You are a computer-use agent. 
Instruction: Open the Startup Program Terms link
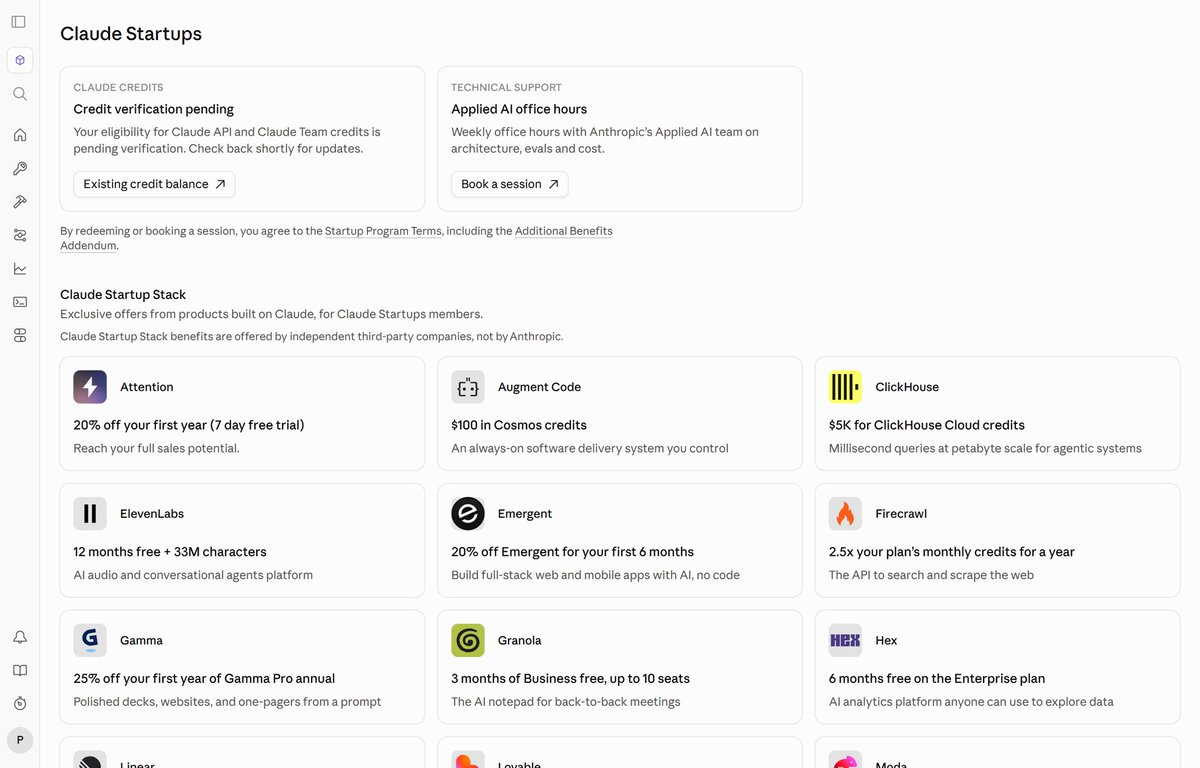pos(383,231)
